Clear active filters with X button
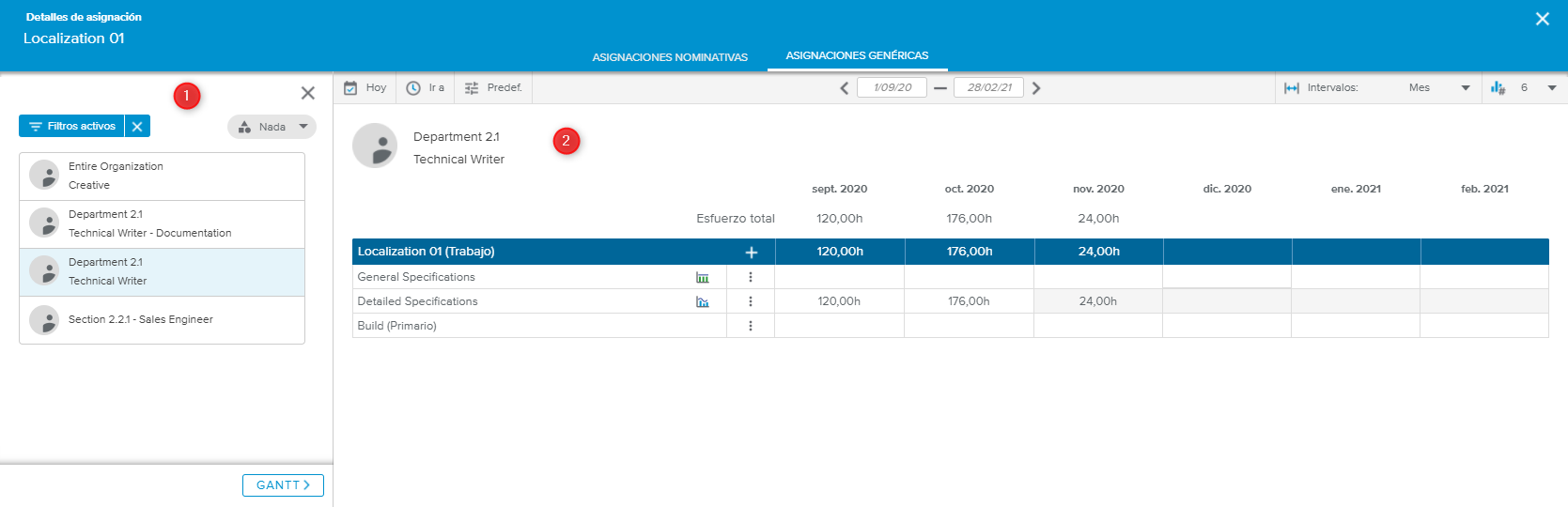The height and width of the screenshot is (507, 1568). tap(137, 126)
